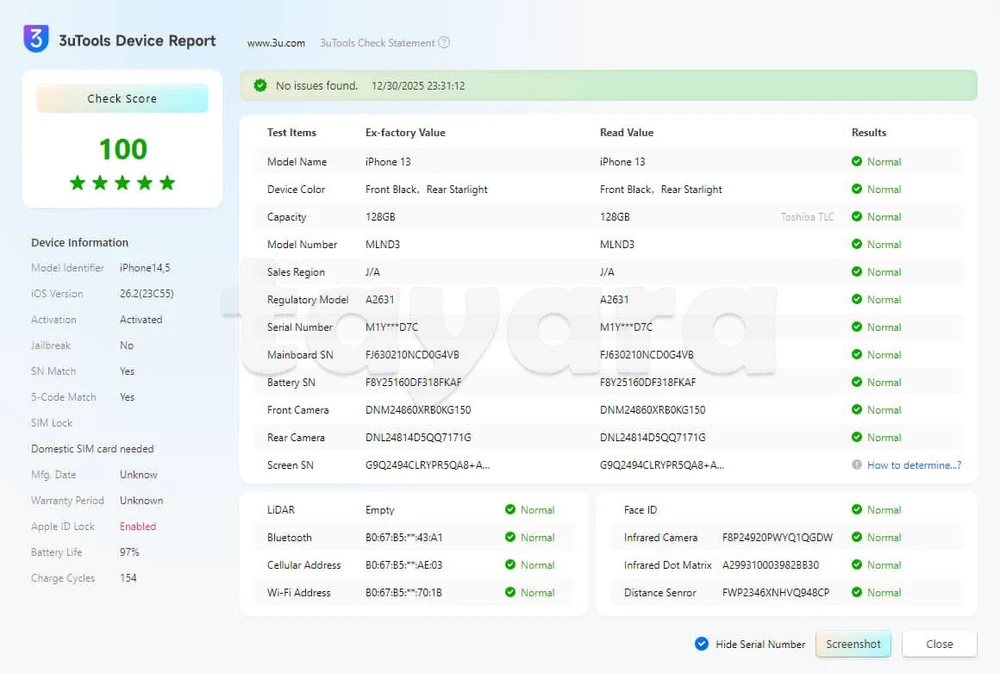Click the info icon in Screen SN row

[x=857, y=464]
